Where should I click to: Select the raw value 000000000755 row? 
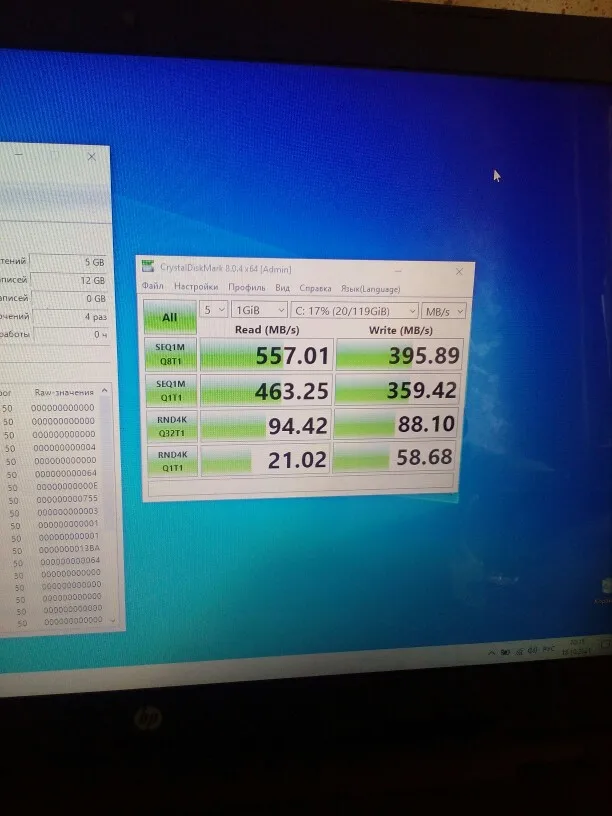click(67, 499)
